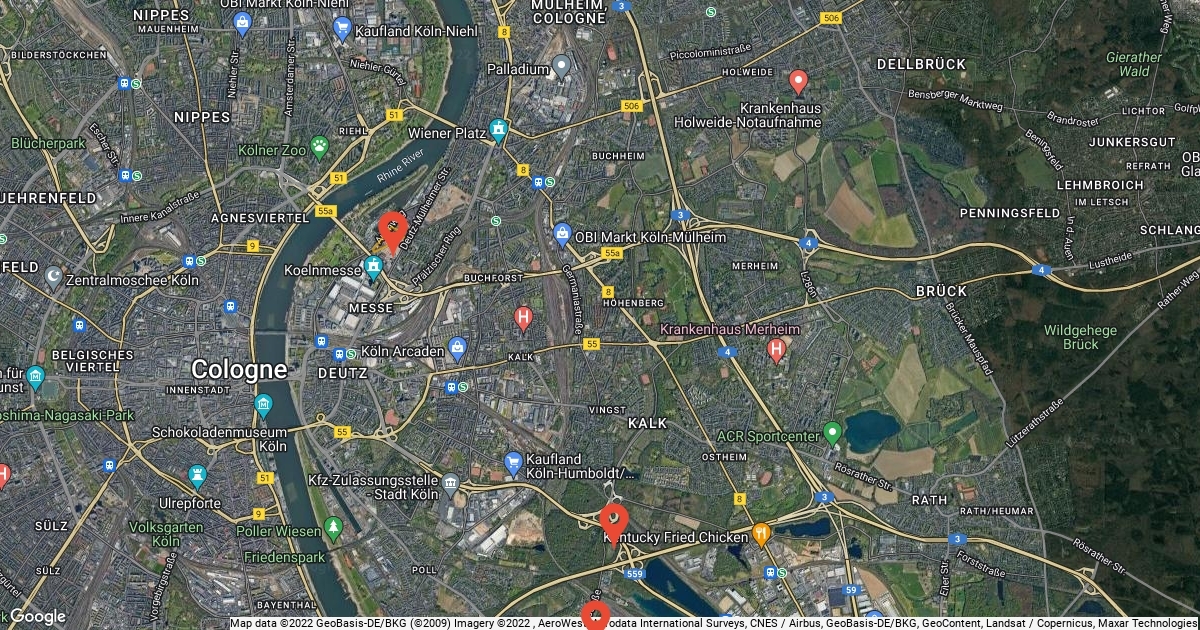Screen dimensions: 1200x630
Task: Select the Koelnmesse museum-style marker
Action: click(374, 267)
